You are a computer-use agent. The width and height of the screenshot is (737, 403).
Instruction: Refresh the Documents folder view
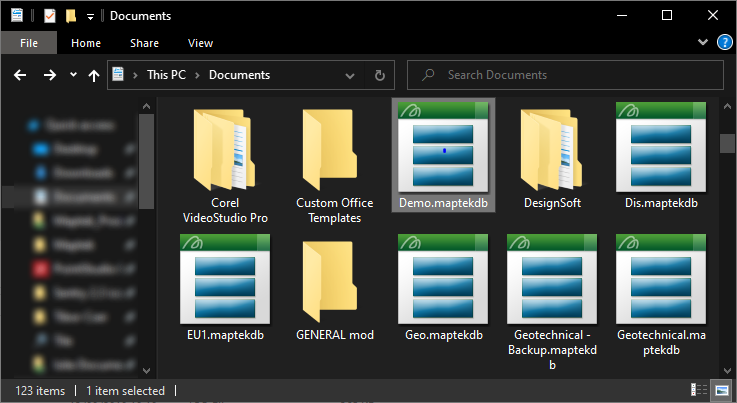[x=380, y=75]
